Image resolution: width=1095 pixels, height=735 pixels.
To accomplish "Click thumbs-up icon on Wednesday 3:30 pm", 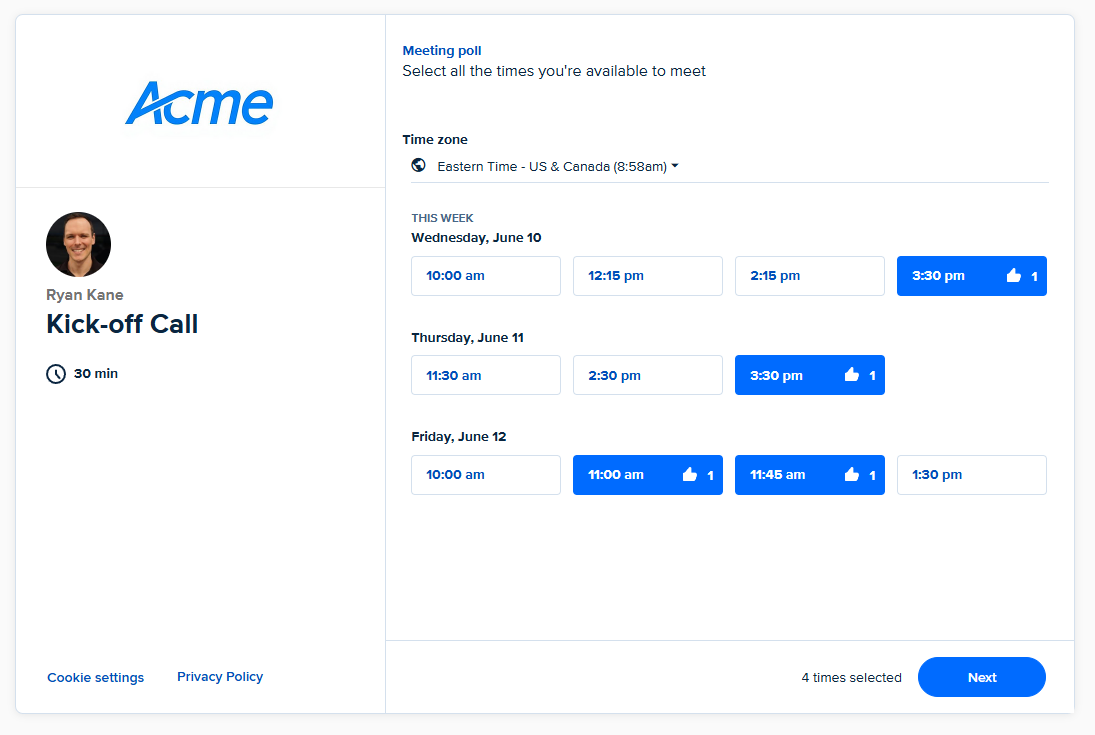I will (1014, 275).
